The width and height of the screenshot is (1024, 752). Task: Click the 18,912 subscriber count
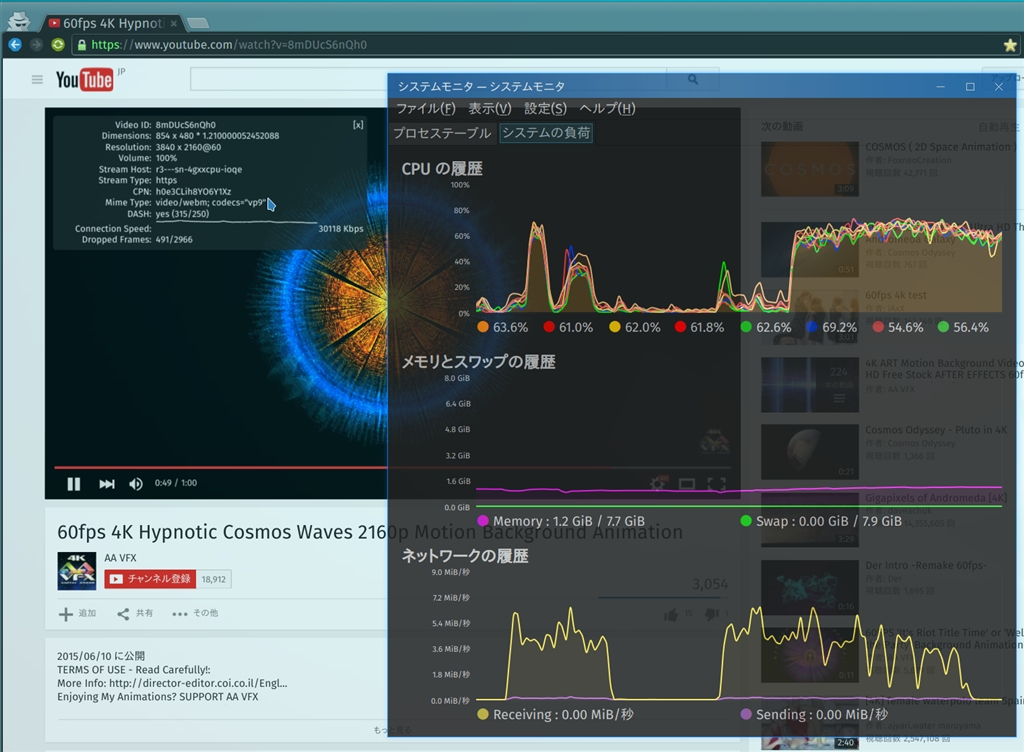[x=214, y=579]
